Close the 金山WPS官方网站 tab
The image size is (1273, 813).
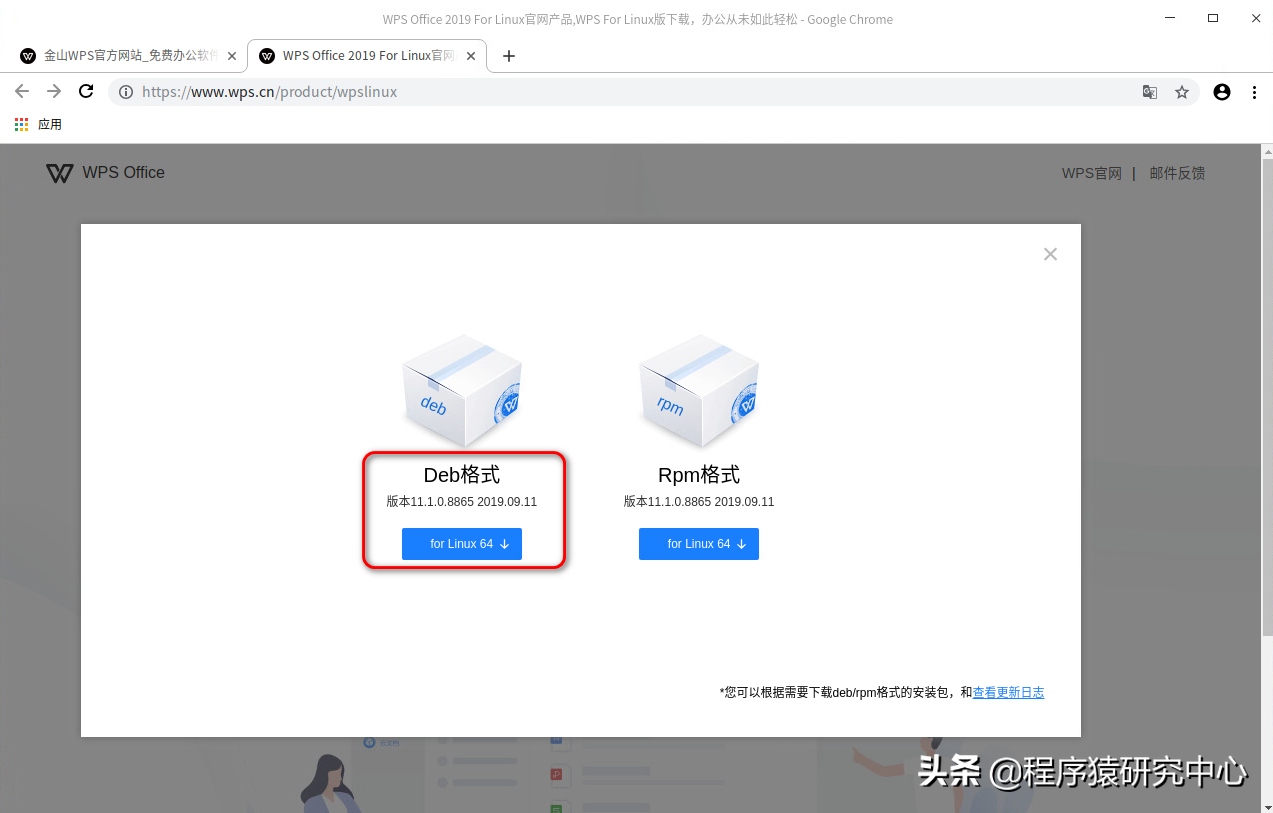click(x=232, y=56)
